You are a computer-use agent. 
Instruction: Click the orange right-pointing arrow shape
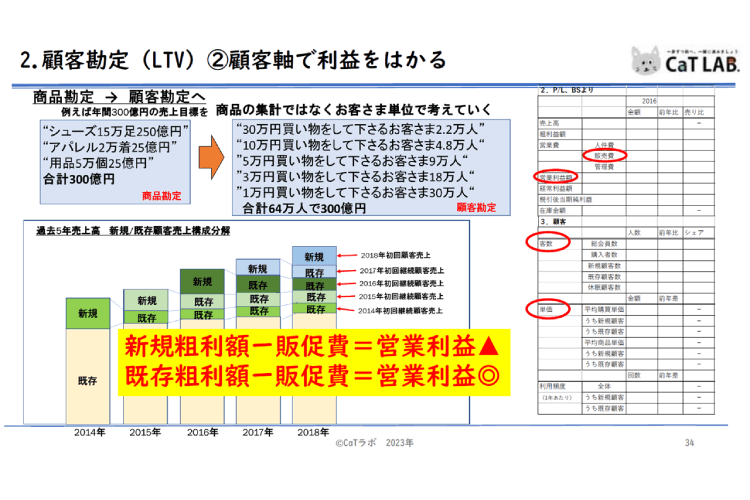[x=211, y=157]
